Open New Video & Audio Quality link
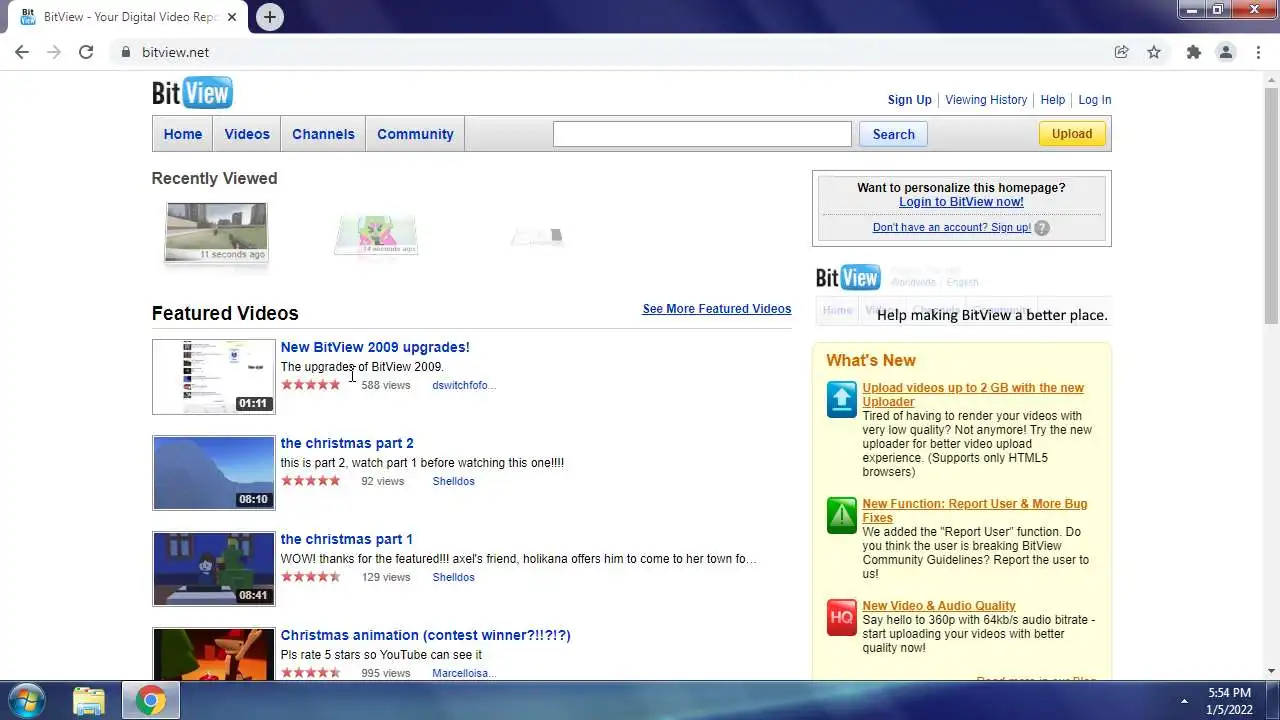 pos(939,606)
